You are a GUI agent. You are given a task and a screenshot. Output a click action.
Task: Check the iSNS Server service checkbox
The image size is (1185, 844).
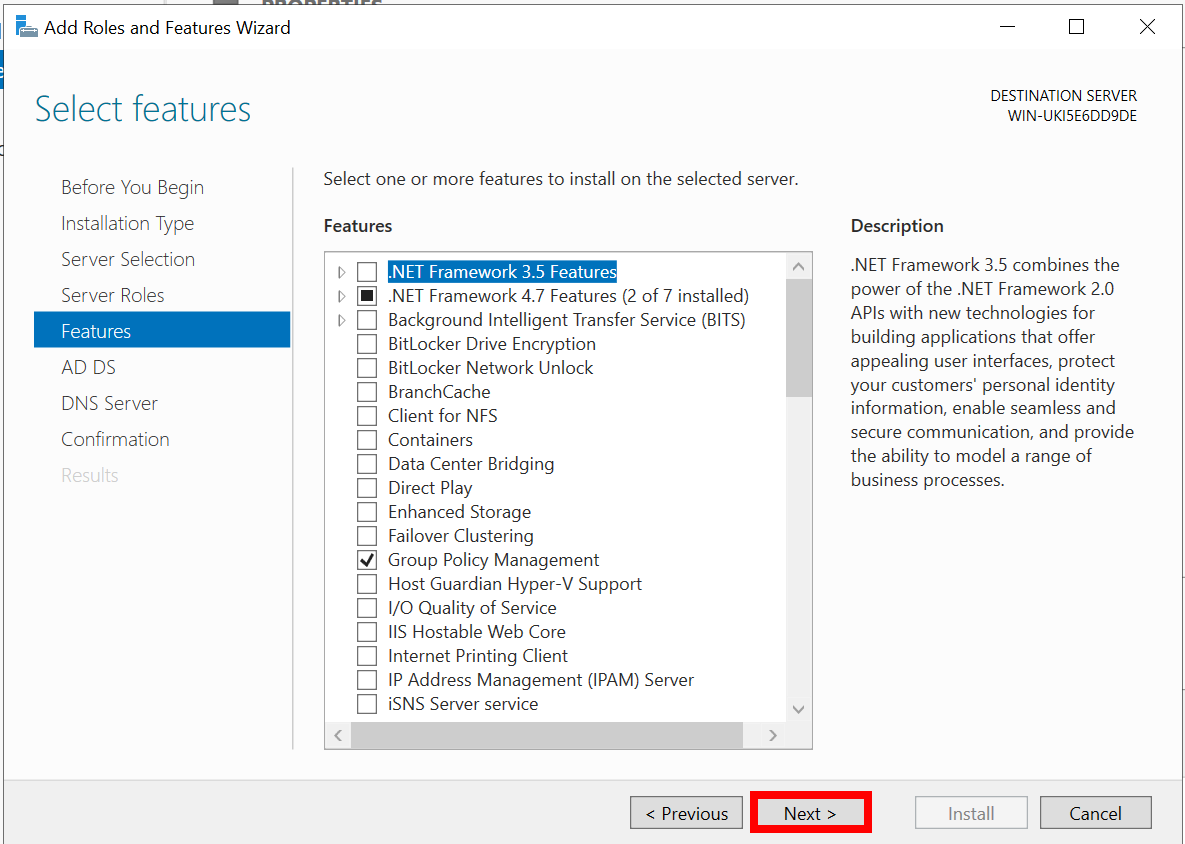click(x=367, y=704)
